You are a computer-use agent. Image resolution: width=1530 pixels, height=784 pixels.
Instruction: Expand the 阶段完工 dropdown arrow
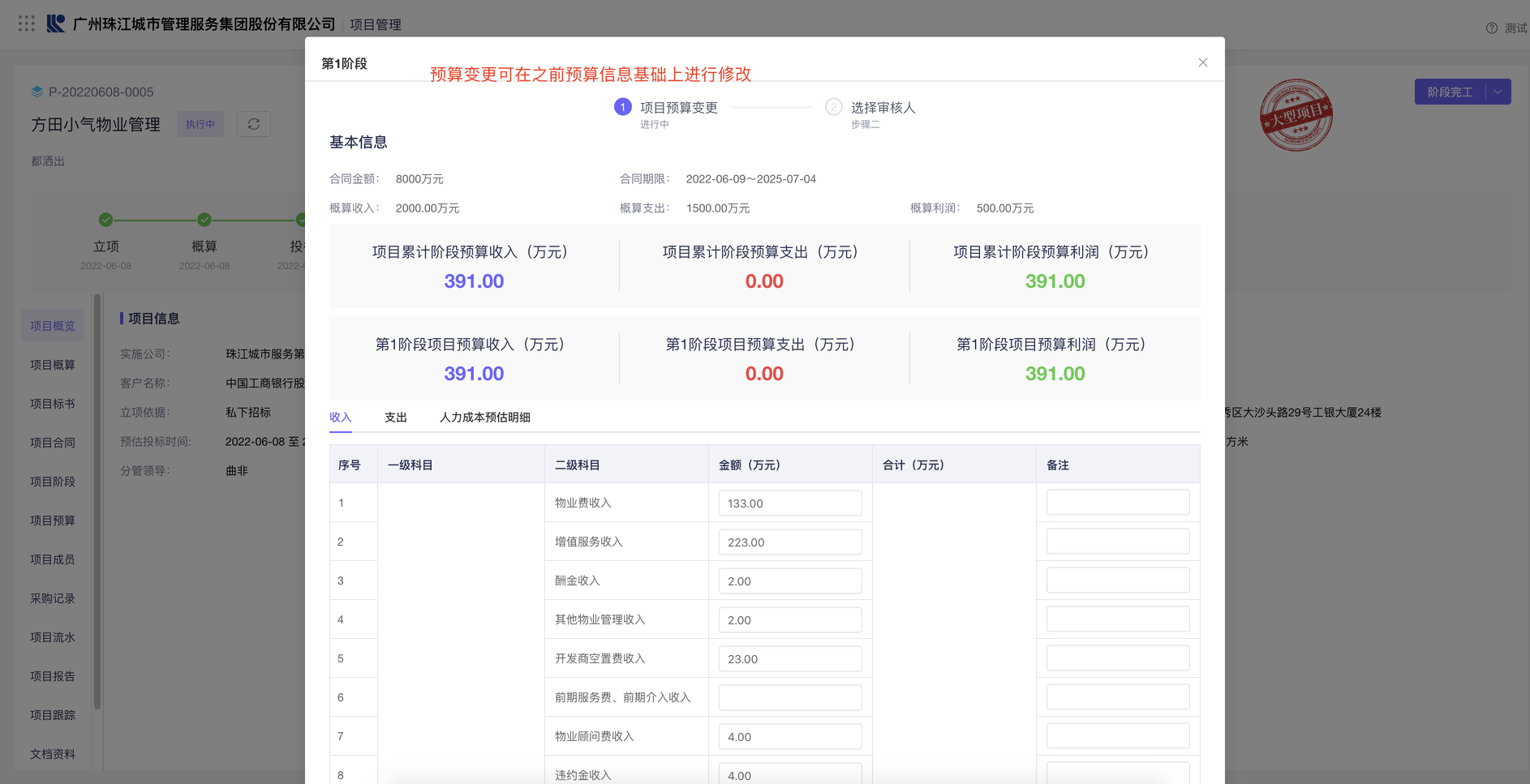pos(1498,92)
